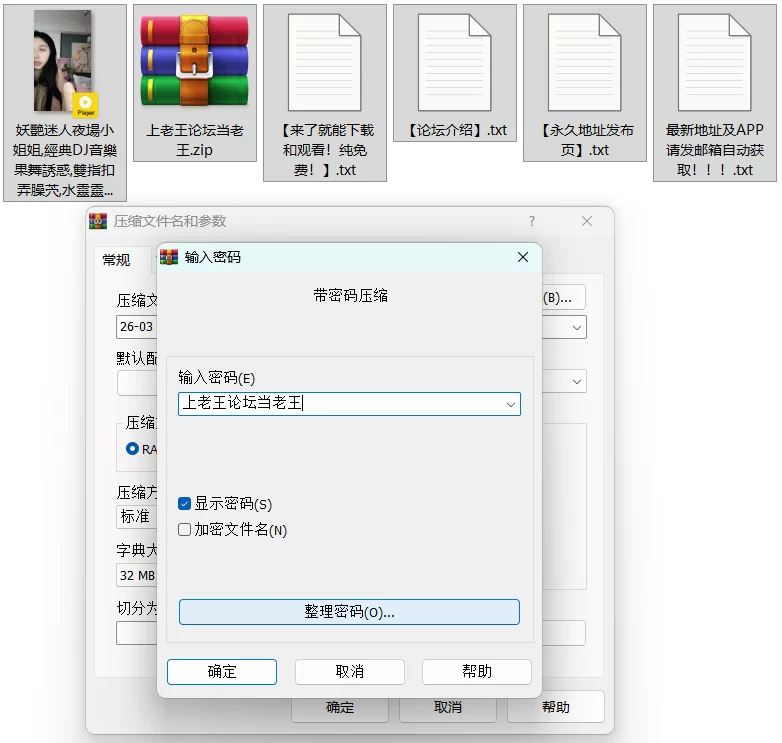Click 取消 in the 输入密码 dialog
Viewport: 782px width, 743px height.
point(350,672)
